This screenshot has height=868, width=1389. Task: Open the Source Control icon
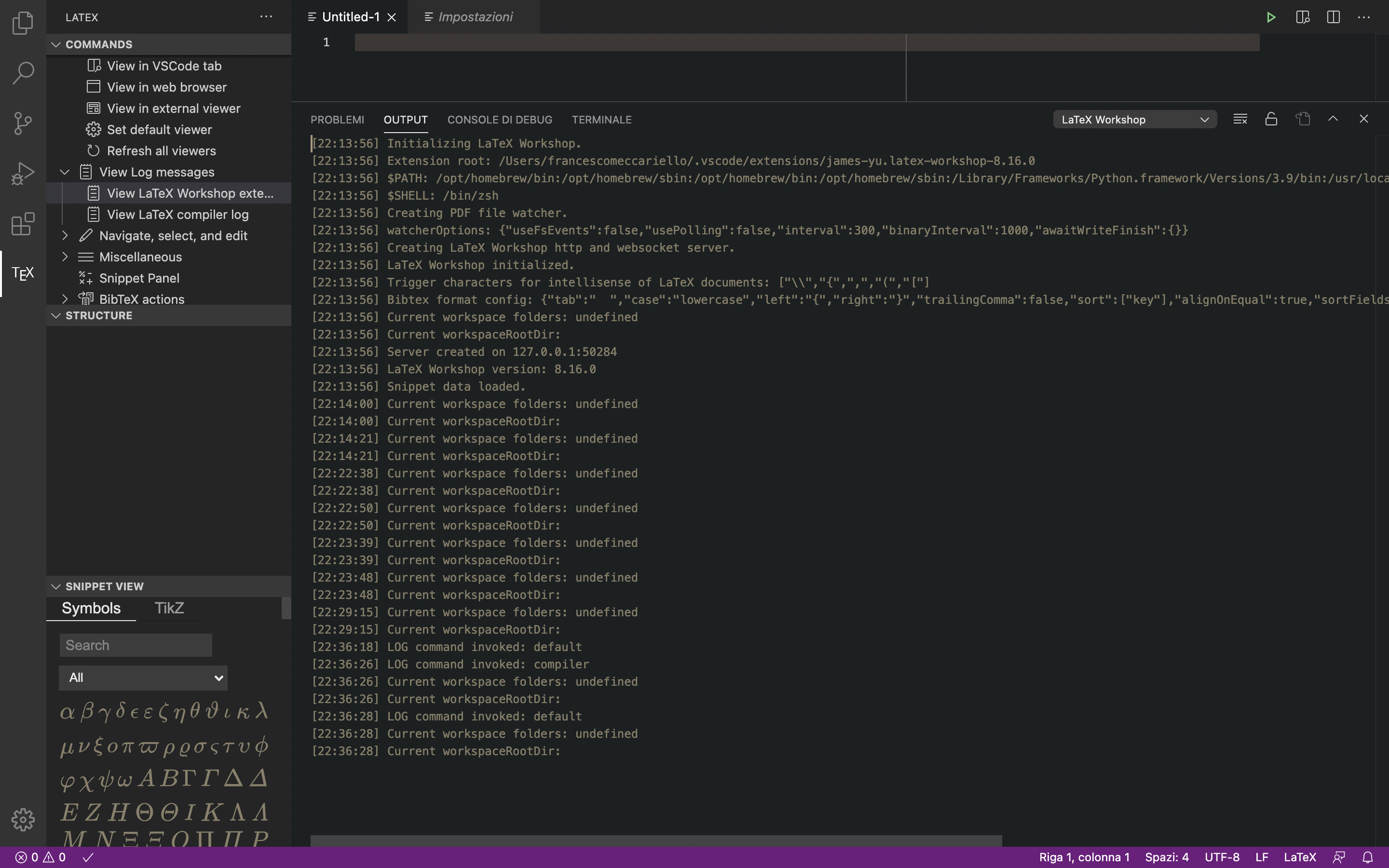point(22,123)
